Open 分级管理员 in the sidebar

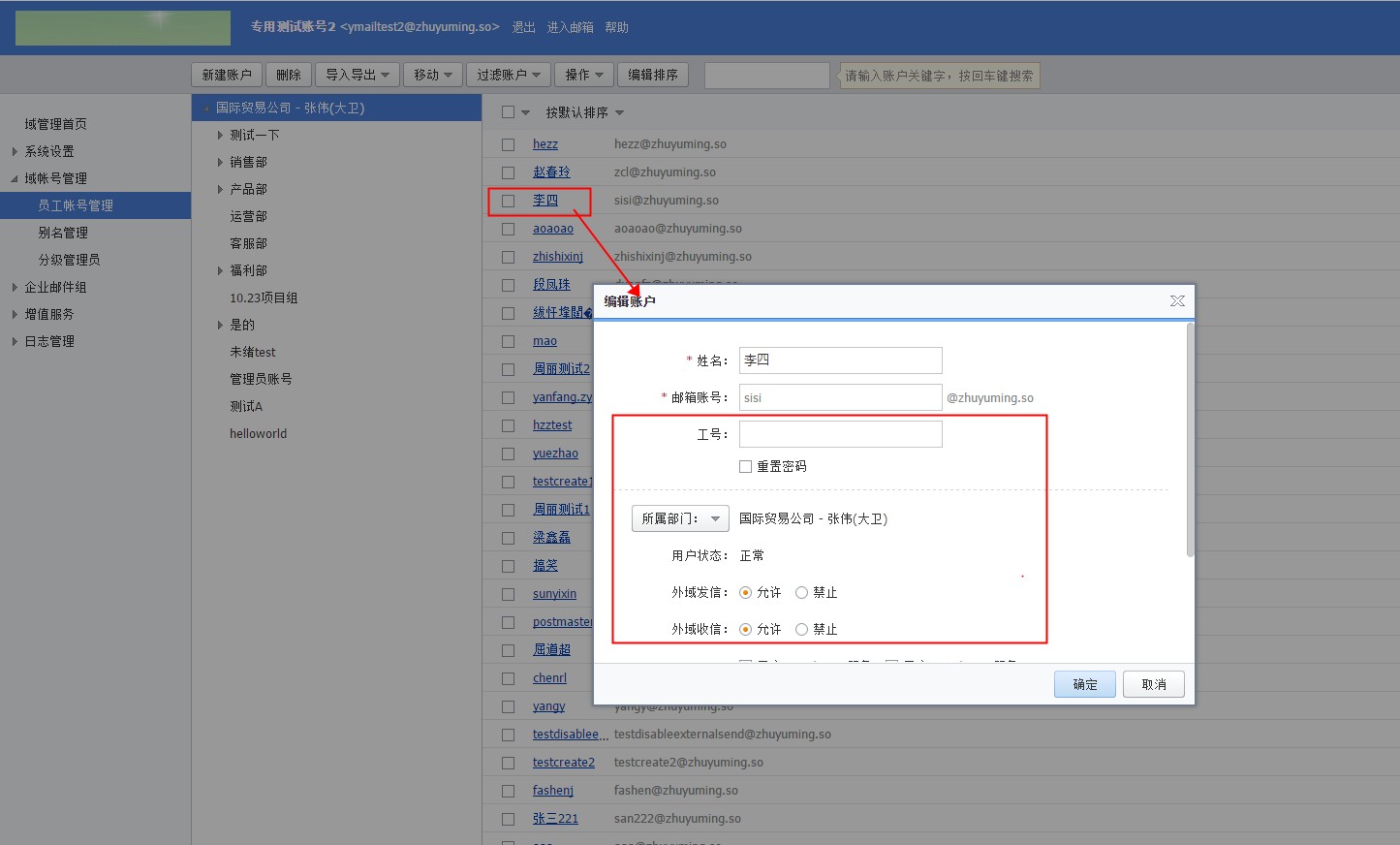[69, 260]
